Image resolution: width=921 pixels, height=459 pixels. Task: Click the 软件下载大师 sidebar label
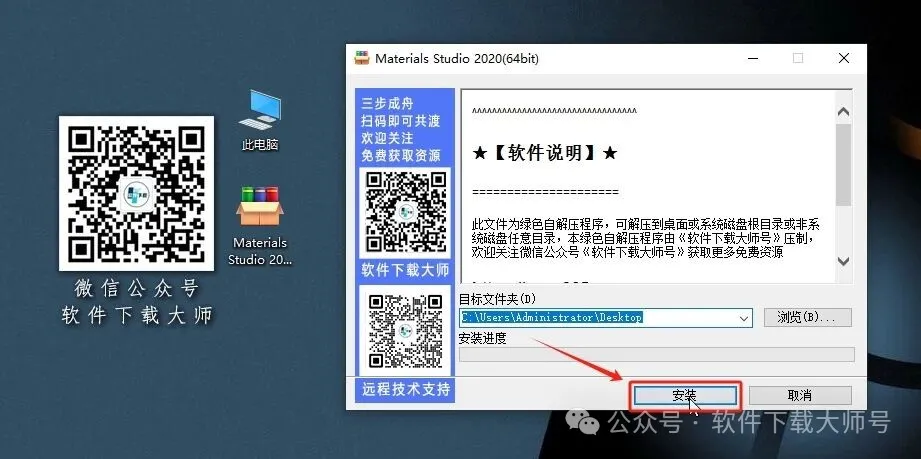coord(405,270)
